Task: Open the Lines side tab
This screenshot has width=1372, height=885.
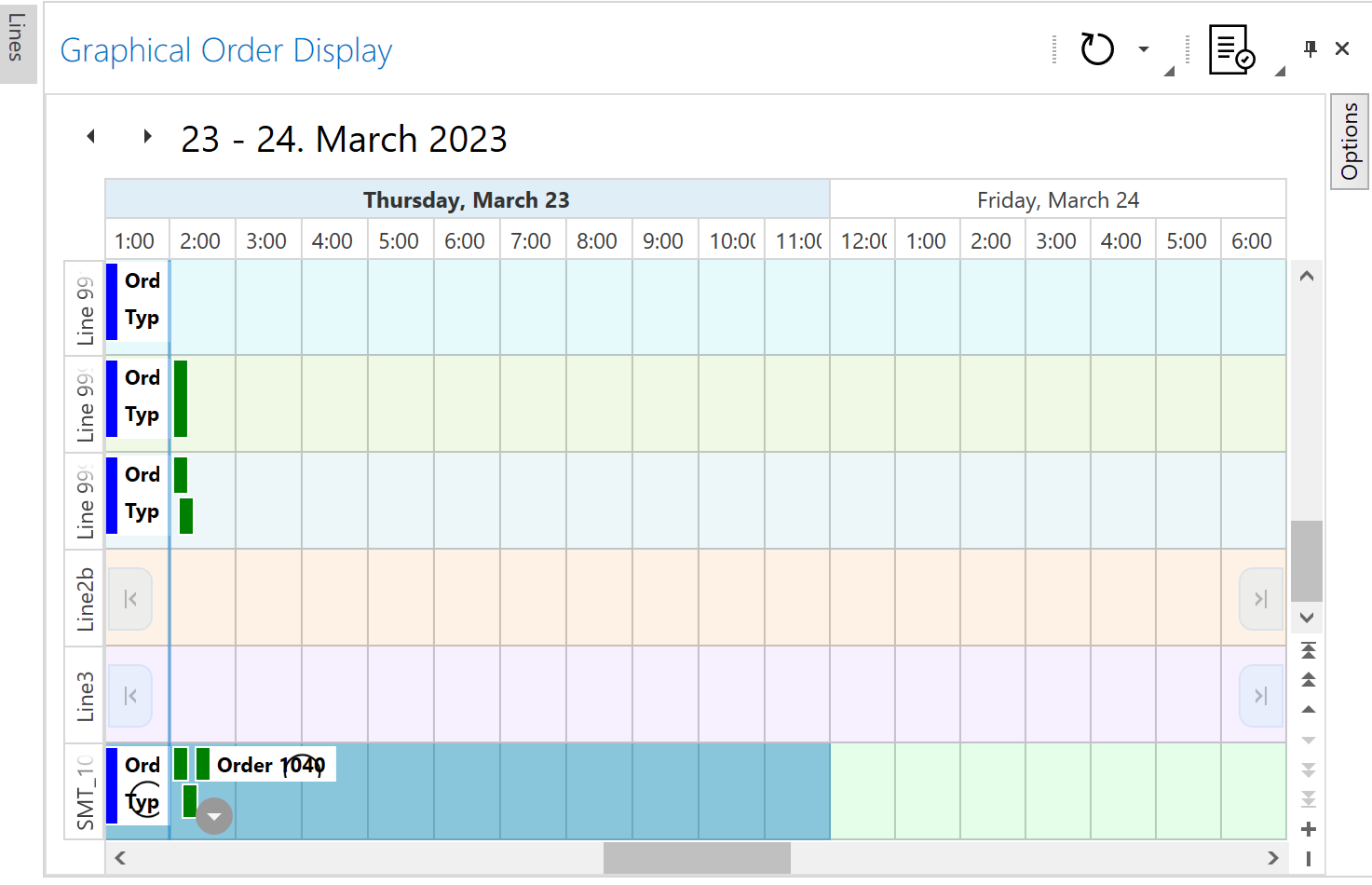Action: pyautogui.click(x=17, y=42)
